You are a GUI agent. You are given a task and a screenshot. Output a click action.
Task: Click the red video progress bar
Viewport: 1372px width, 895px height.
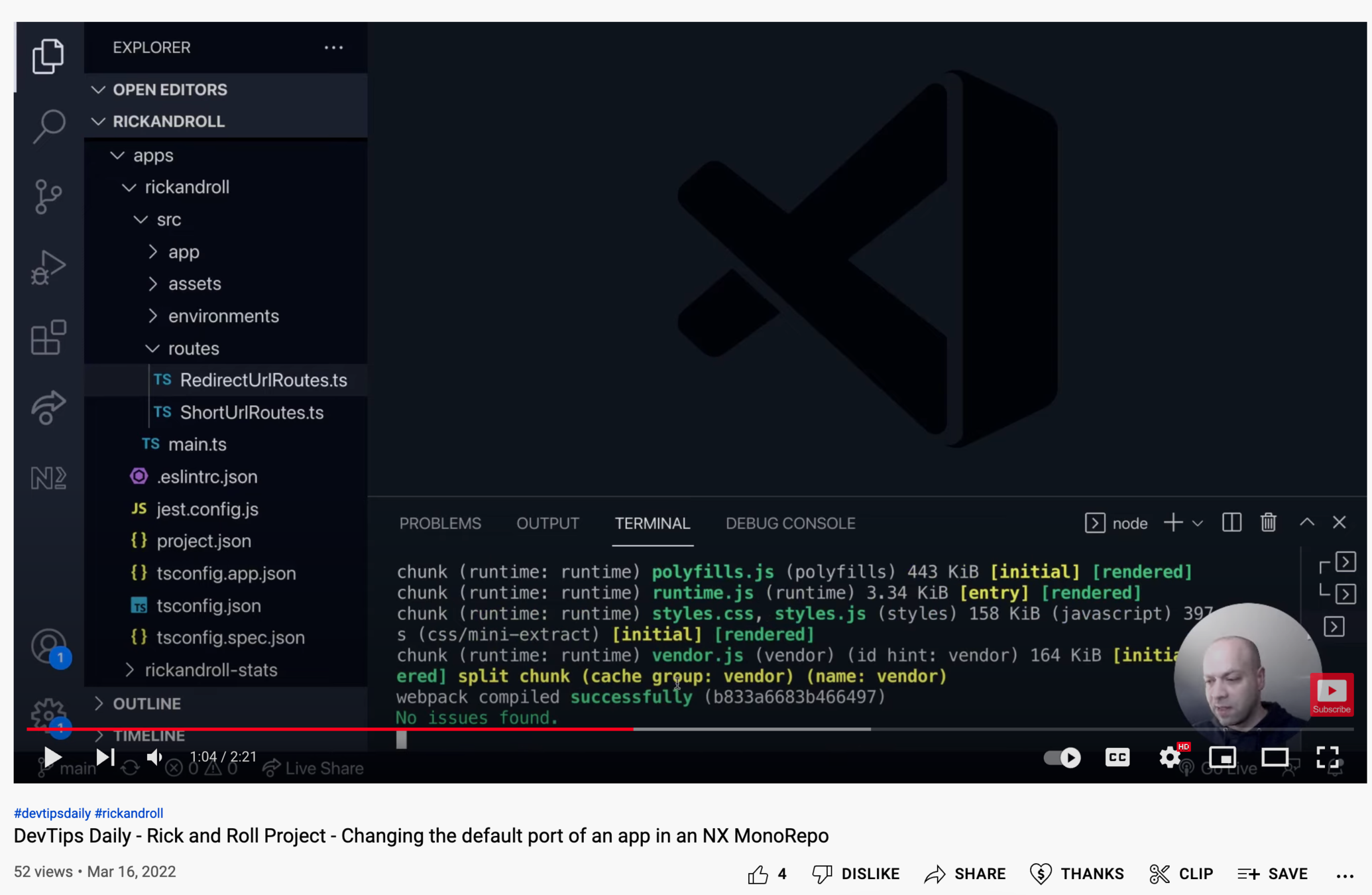[x=330, y=729]
